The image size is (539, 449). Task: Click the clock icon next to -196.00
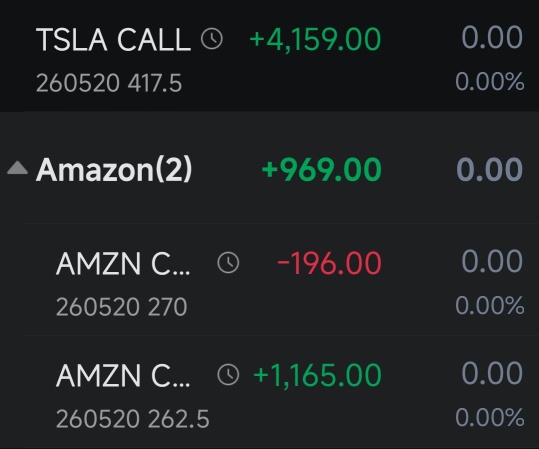(x=228, y=263)
